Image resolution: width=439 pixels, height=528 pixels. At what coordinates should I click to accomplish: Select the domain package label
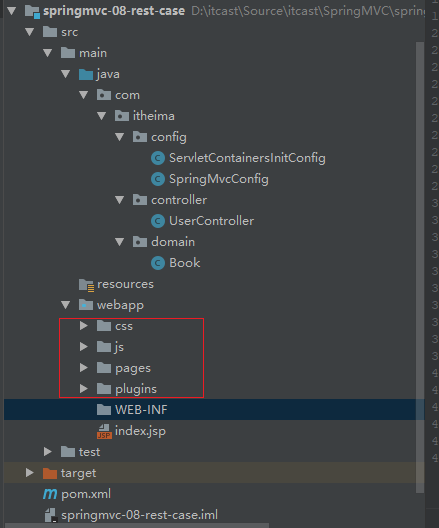coord(173,242)
